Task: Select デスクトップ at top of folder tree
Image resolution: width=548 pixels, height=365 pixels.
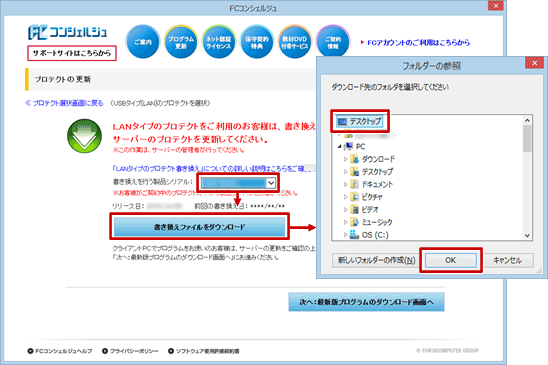Action: (359, 121)
